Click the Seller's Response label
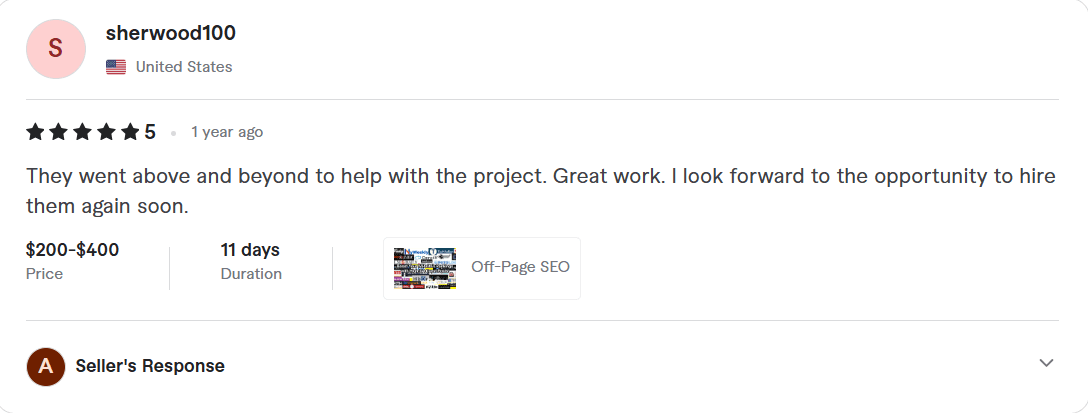Image resolution: width=1088 pixels, height=413 pixels. pos(150,366)
